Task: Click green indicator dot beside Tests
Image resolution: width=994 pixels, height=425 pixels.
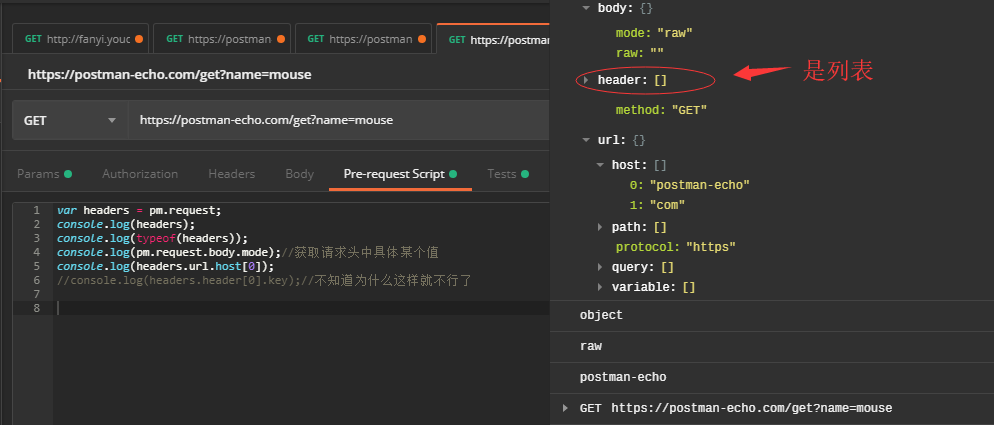Action: pyautogui.click(x=526, y=174)
